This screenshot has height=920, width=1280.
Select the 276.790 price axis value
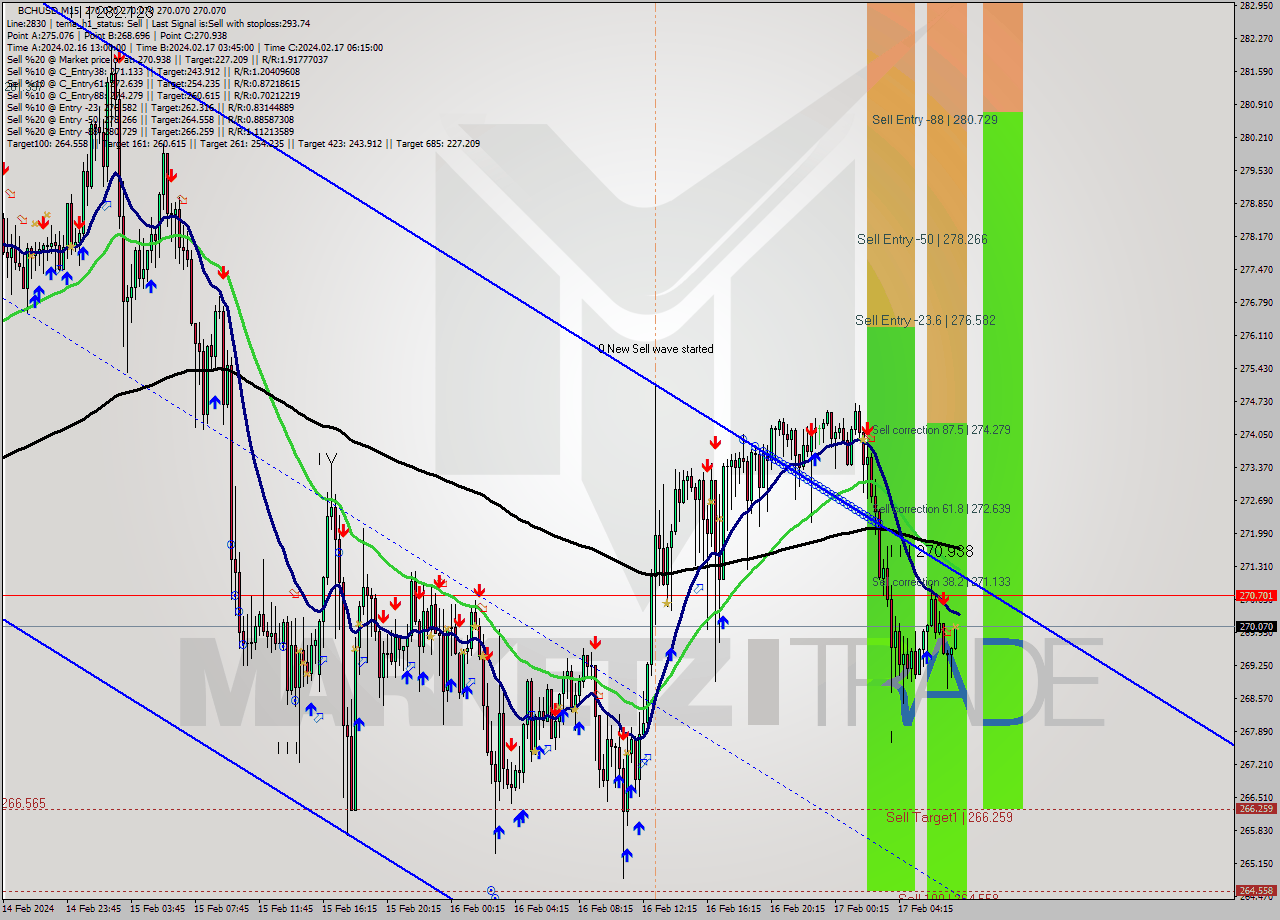coord(1256,302)
